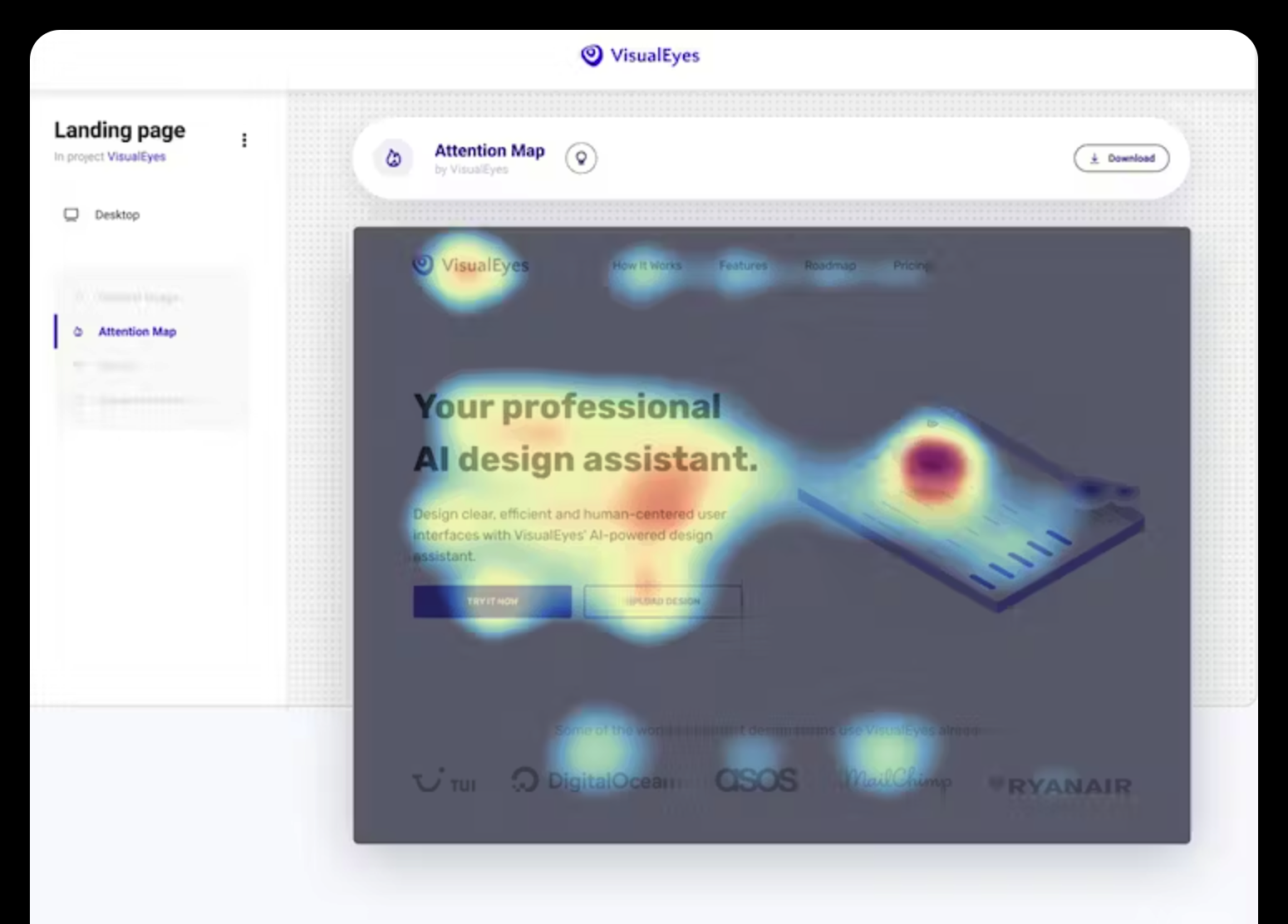Click the flame icon beside Attention Map in the sidebar
The image size is (1288, 924).
(x=78, y=332)
